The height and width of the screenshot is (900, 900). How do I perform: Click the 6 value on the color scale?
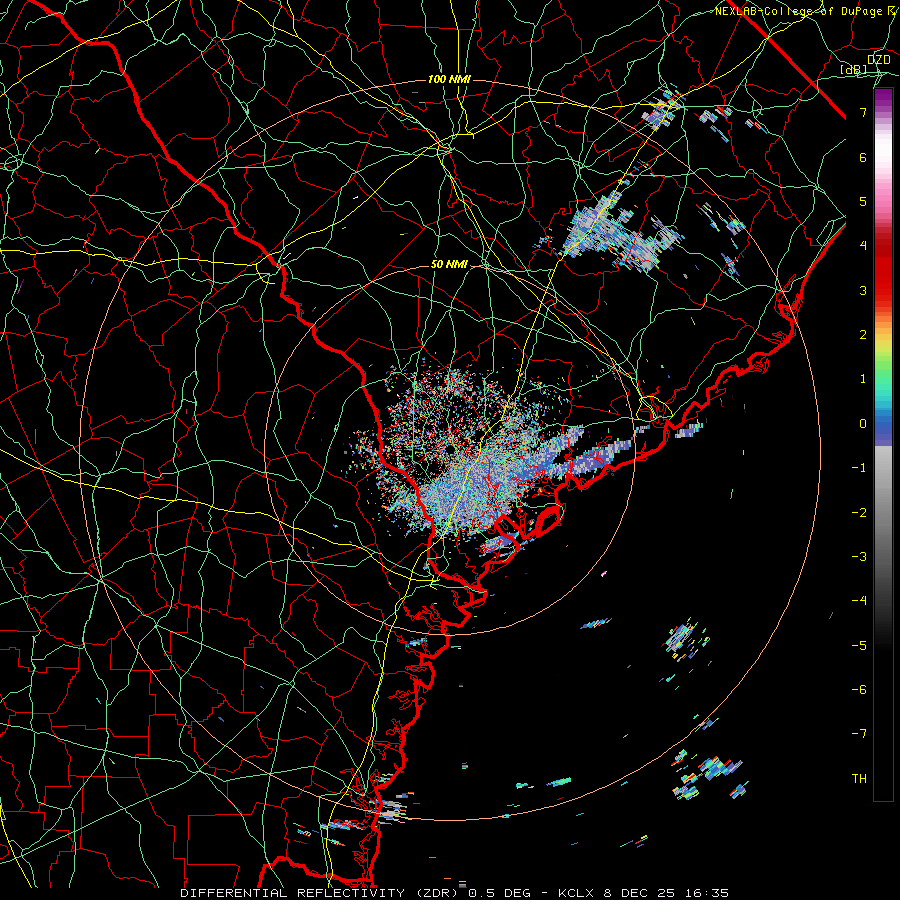863,157
